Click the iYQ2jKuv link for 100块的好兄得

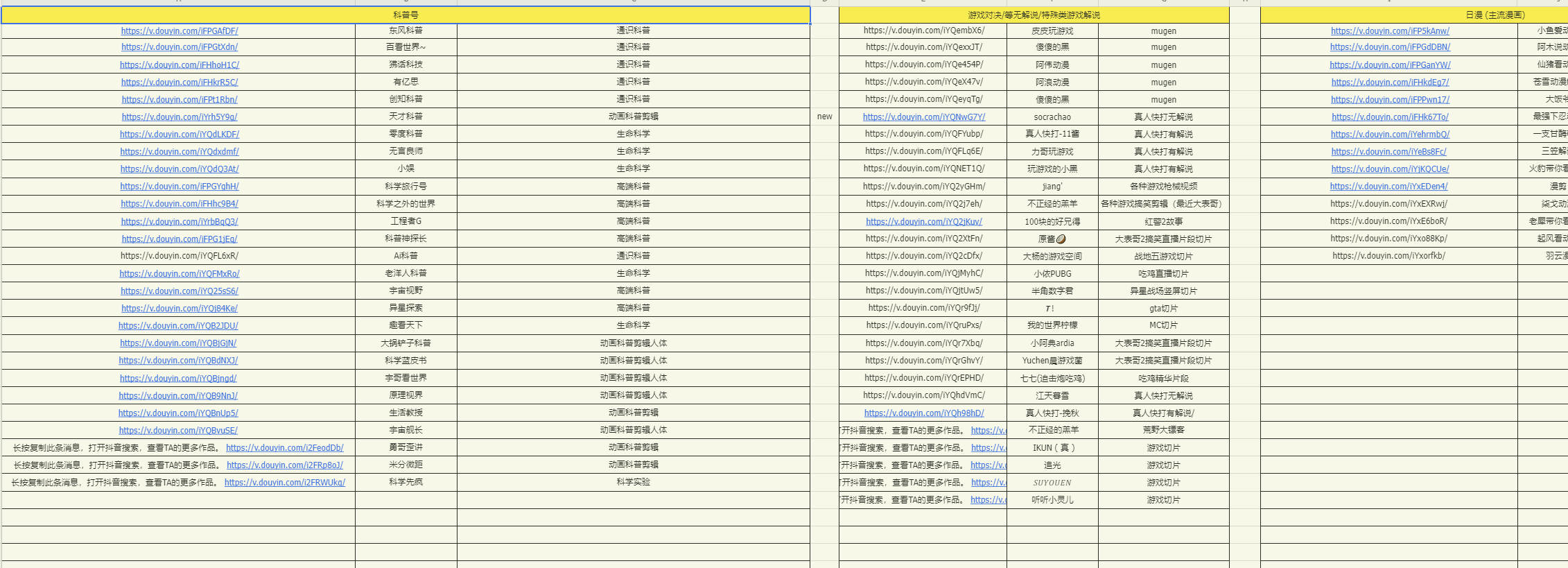[x=924, y=221]
